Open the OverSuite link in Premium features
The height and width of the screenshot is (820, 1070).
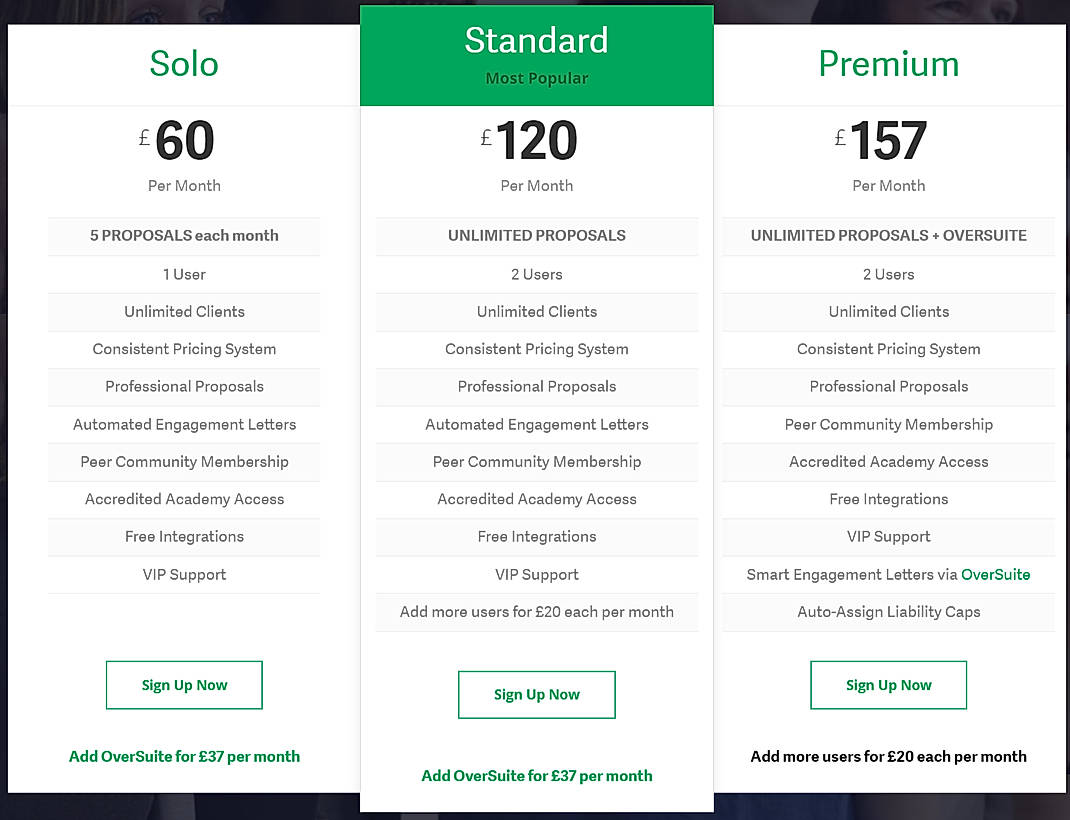click(995, 574)
